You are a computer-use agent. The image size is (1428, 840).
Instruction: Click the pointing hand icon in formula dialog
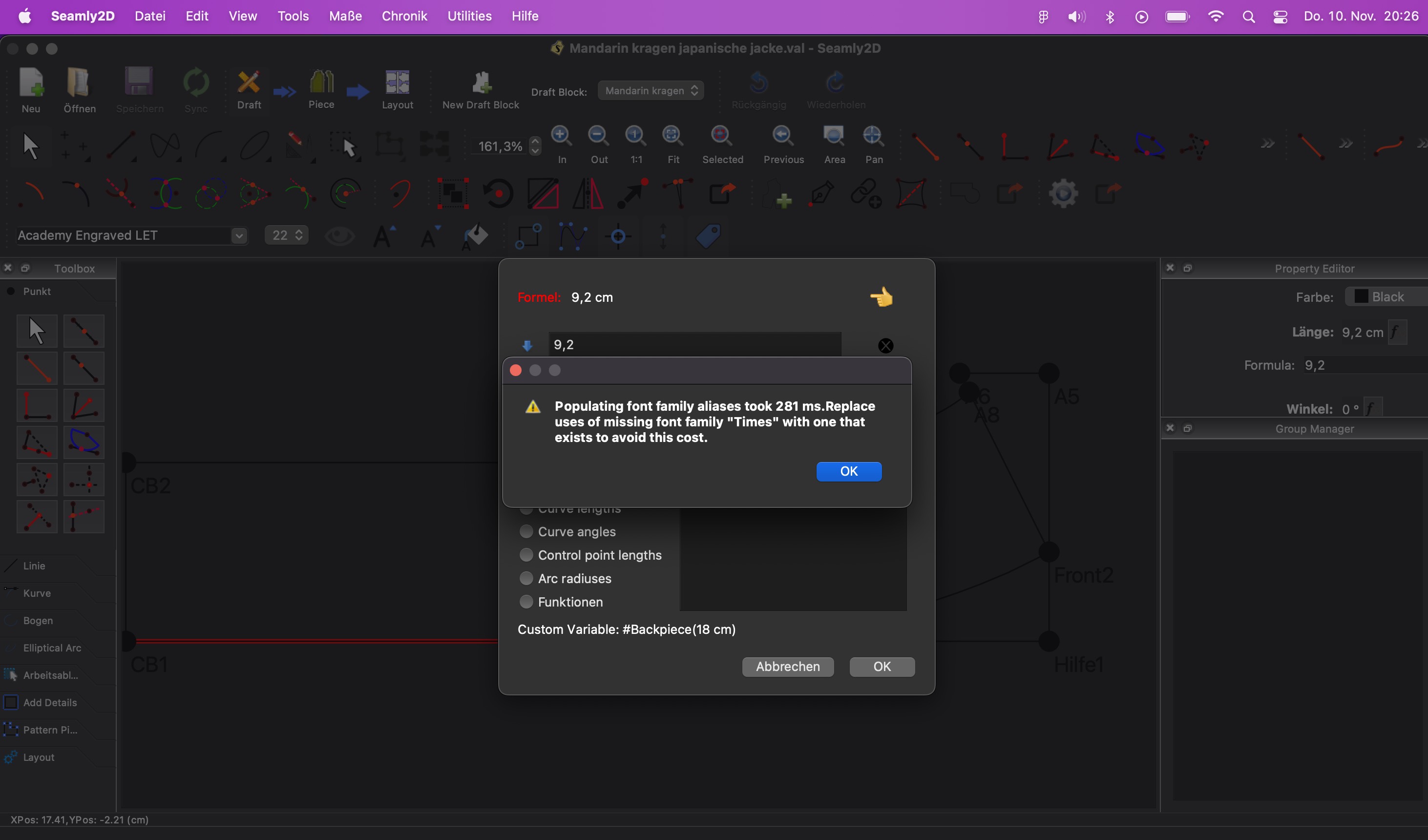coord(882,297)
